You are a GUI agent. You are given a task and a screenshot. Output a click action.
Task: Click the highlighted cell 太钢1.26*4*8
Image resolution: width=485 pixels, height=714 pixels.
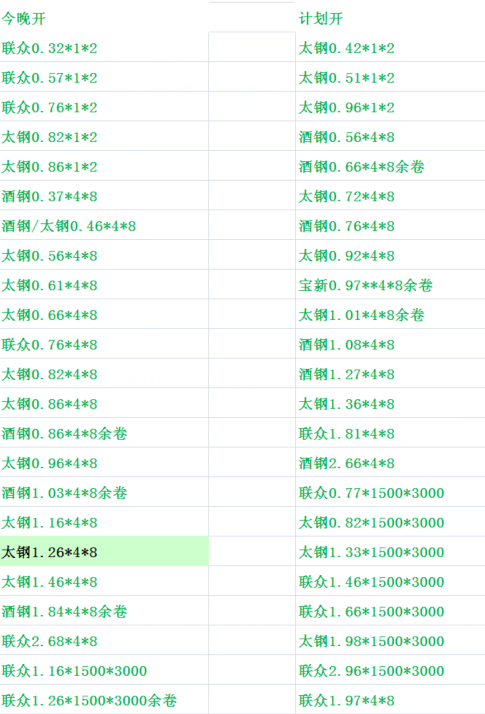104,551
